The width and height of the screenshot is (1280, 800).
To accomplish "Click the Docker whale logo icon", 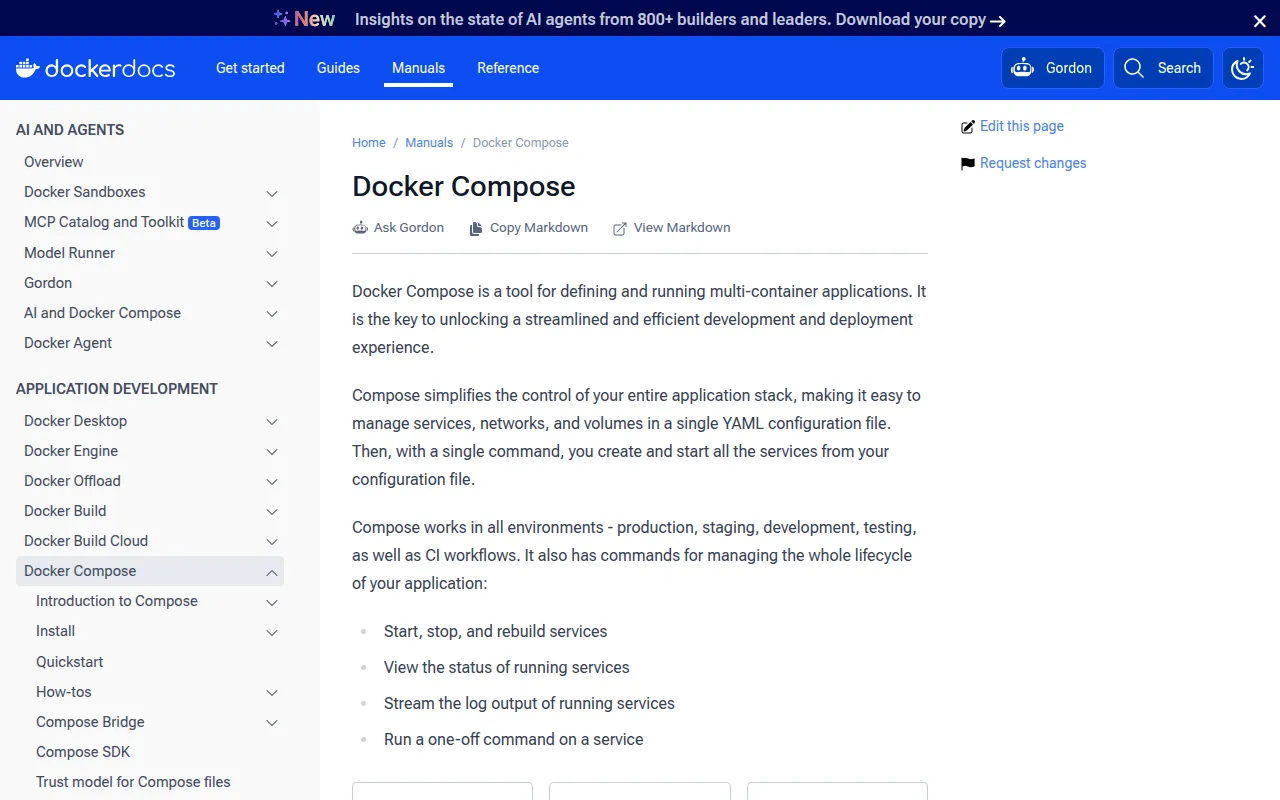I will click(x=28, y=68).
